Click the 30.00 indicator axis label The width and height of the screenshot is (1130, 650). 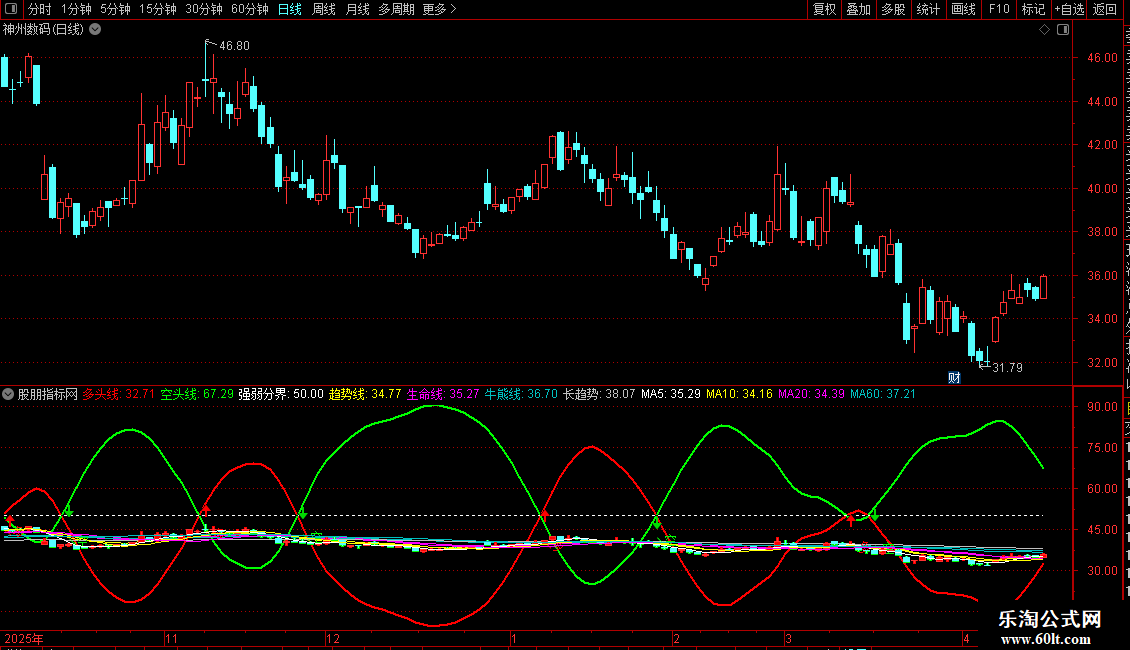(1103, 571)
